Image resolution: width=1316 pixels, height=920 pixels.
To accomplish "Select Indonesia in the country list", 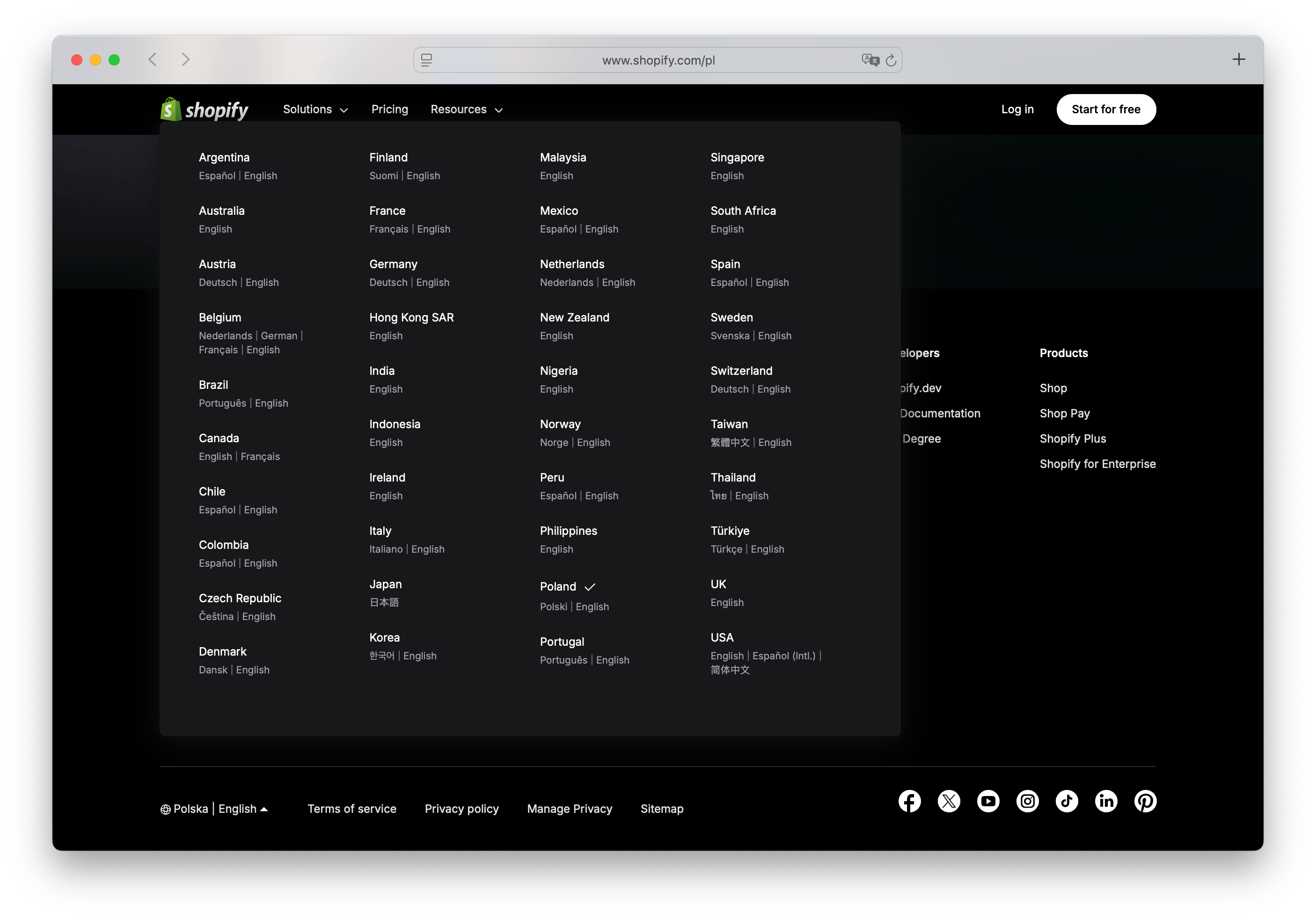I will 395,424.
